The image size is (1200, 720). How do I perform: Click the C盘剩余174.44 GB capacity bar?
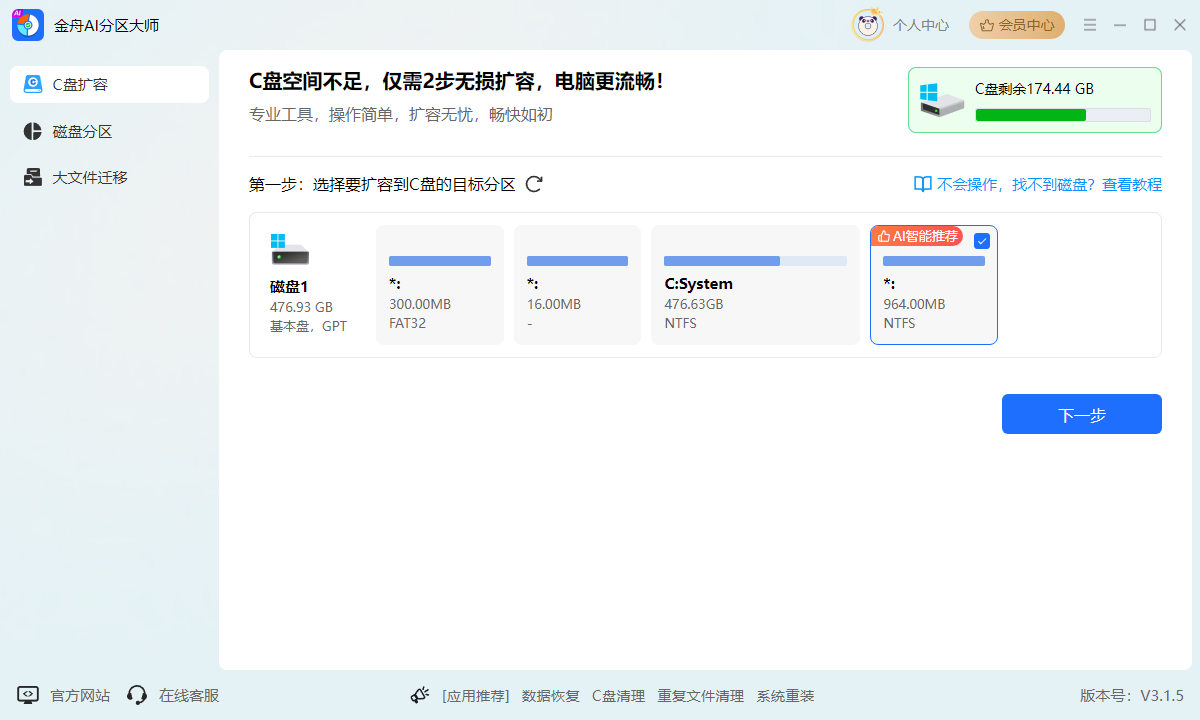[x=1062, y=114]
